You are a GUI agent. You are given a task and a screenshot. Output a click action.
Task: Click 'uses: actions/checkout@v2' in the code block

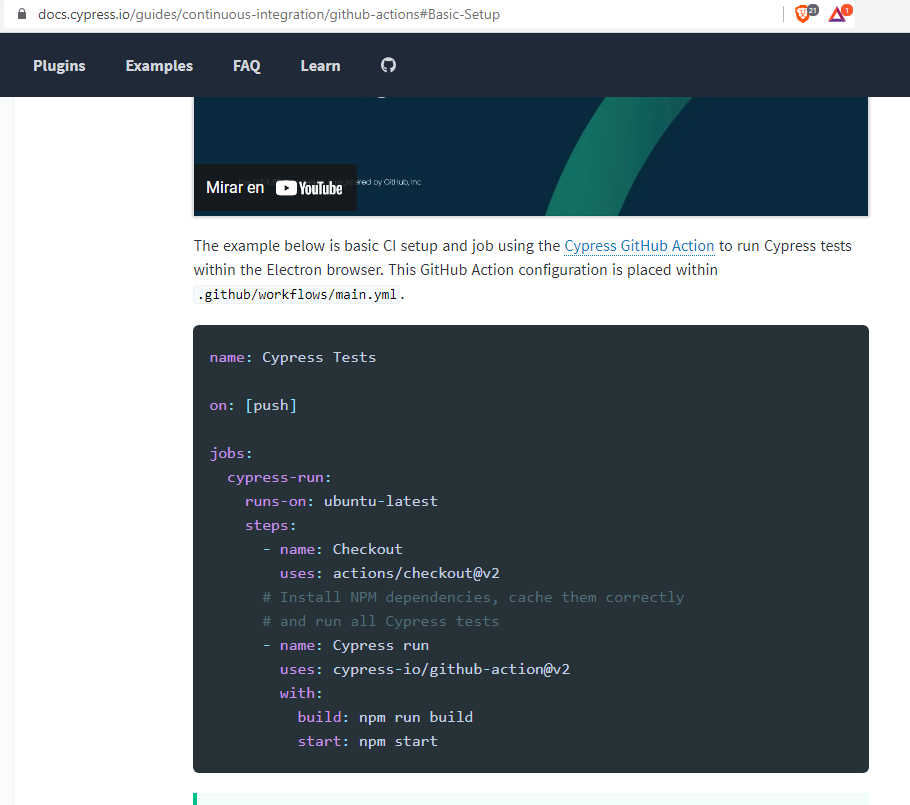click(x=392, y=573)
